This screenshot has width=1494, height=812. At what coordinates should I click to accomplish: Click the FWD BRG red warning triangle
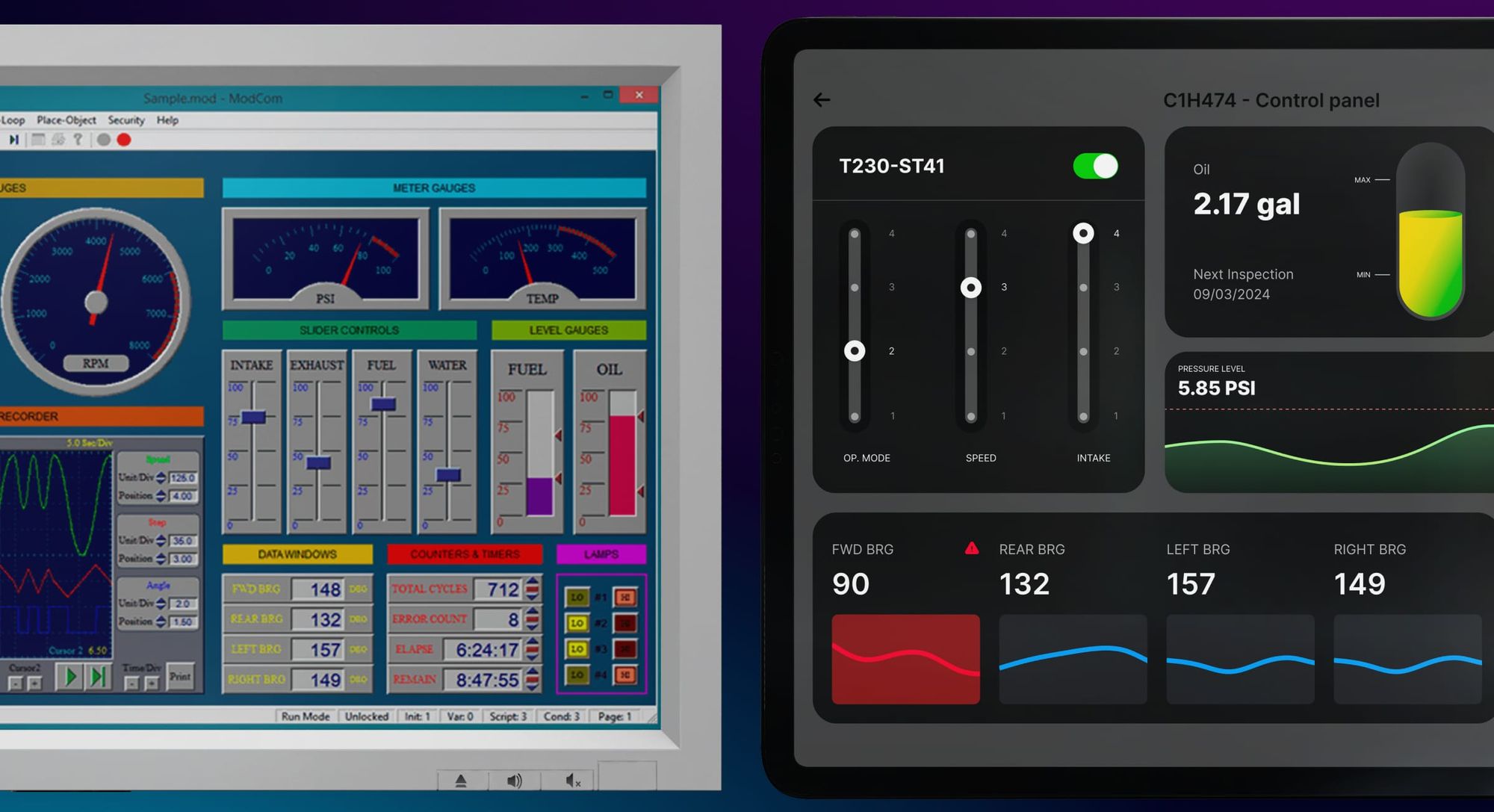(971, 549)
